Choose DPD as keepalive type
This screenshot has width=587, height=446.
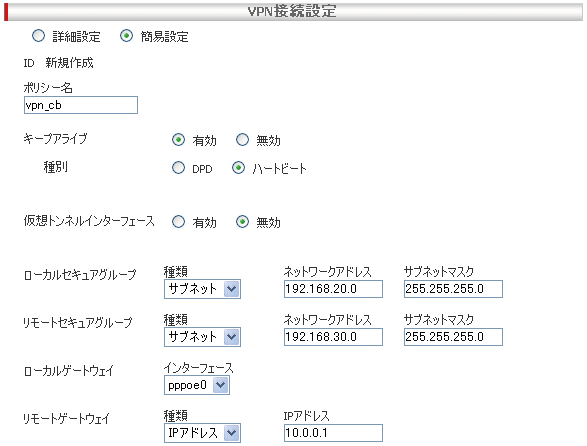(x=178, y=168)
